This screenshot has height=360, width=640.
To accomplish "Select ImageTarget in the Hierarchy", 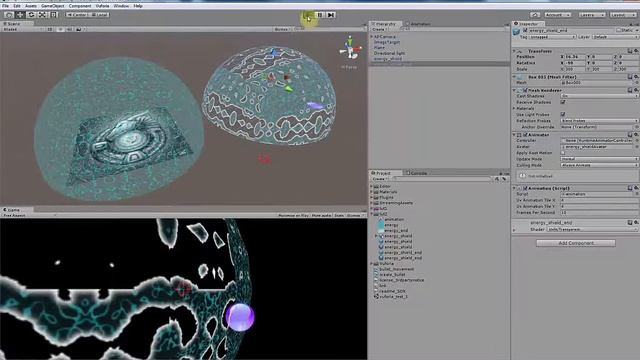I will (x=387, y=42).
